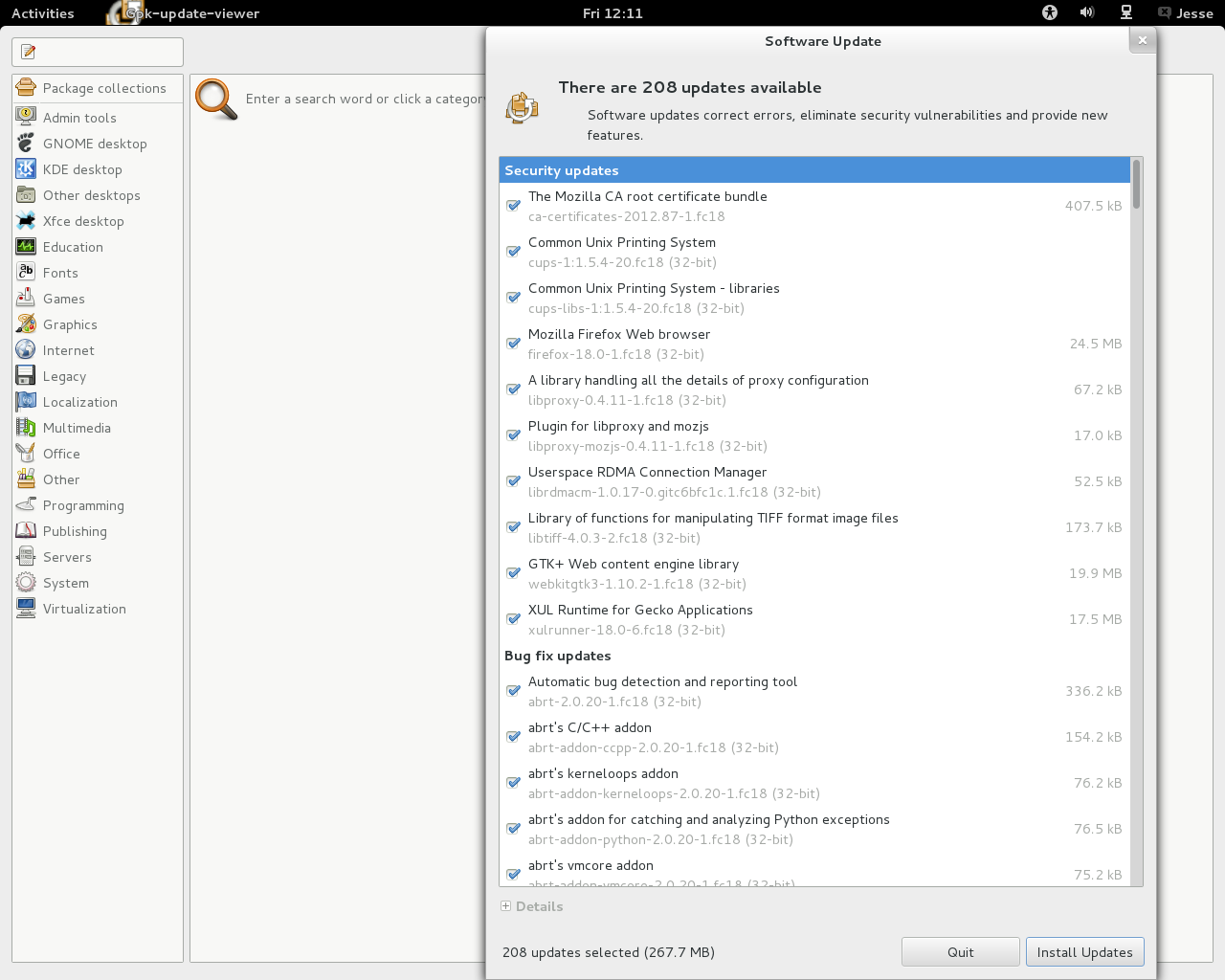
Task: Open the Package collections category icon
Action: click(x=26, y=88)
